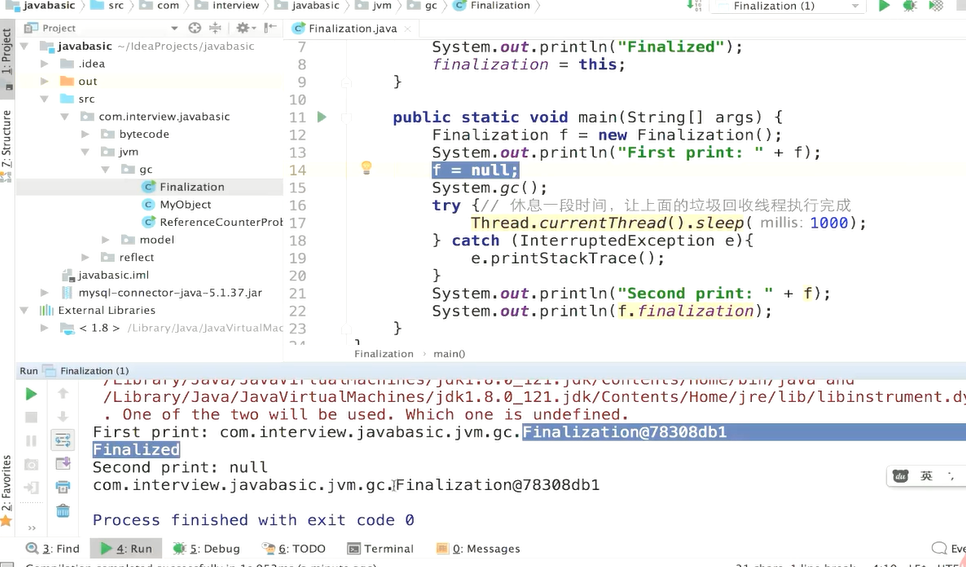Select ReferenceCounterProblem class in tree
Viewport: 966px width, 567px height.
212,222
